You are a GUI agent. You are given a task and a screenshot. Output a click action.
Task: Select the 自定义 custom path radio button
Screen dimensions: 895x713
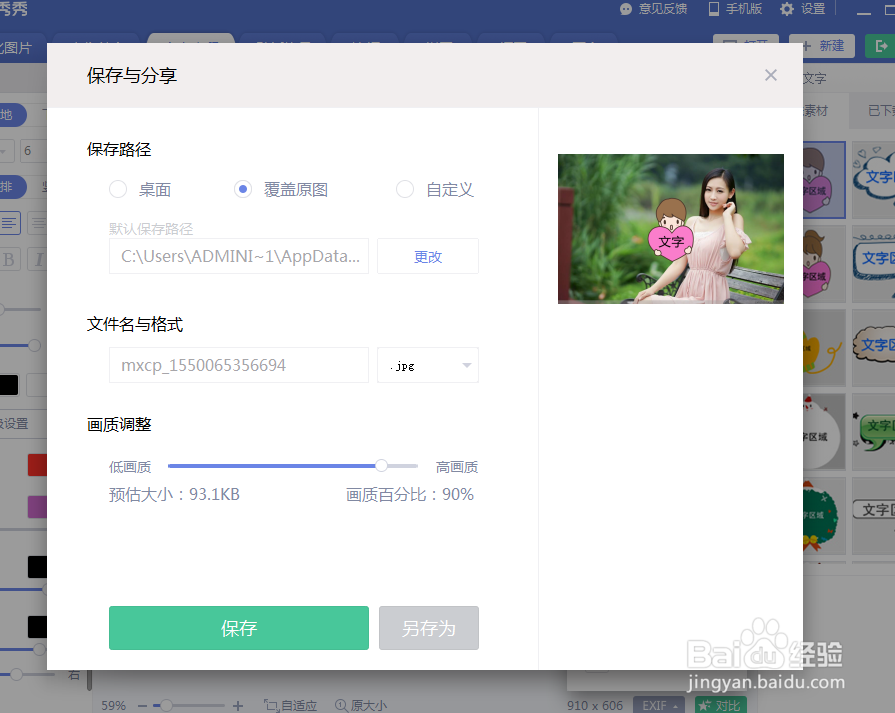click(404, 189)
